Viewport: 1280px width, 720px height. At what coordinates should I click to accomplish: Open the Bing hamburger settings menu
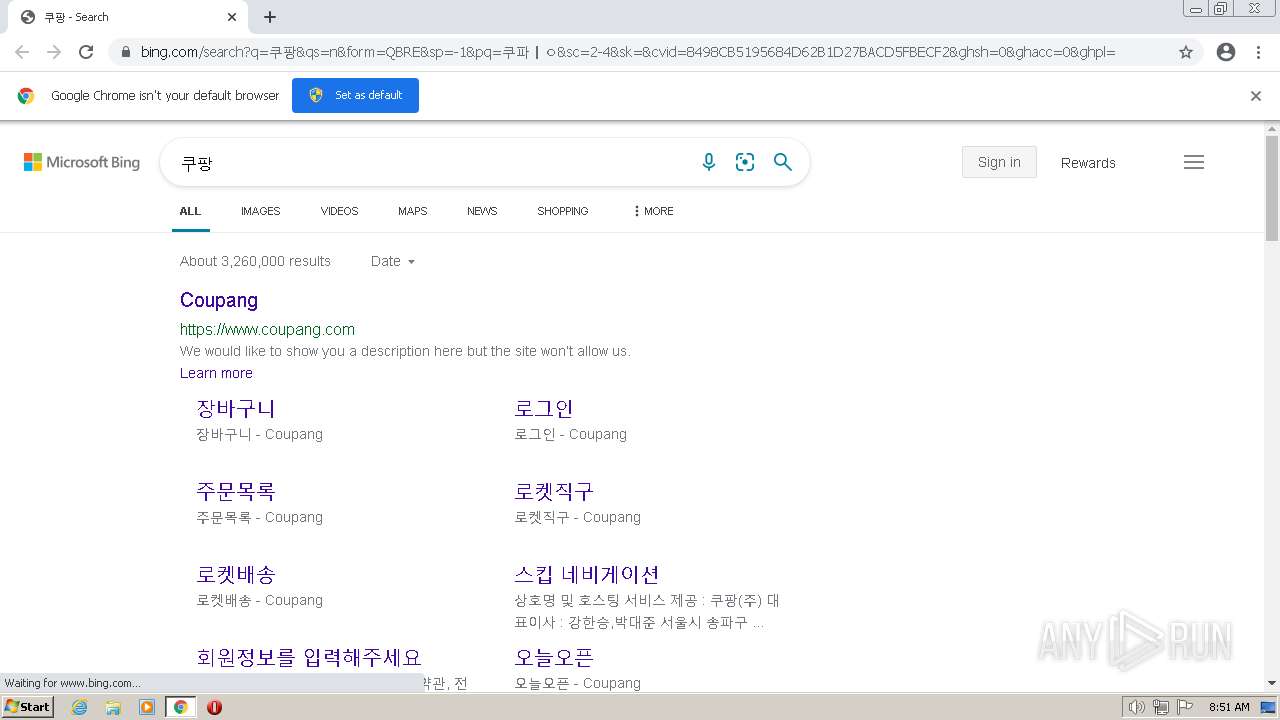(x=1194, y=162)
